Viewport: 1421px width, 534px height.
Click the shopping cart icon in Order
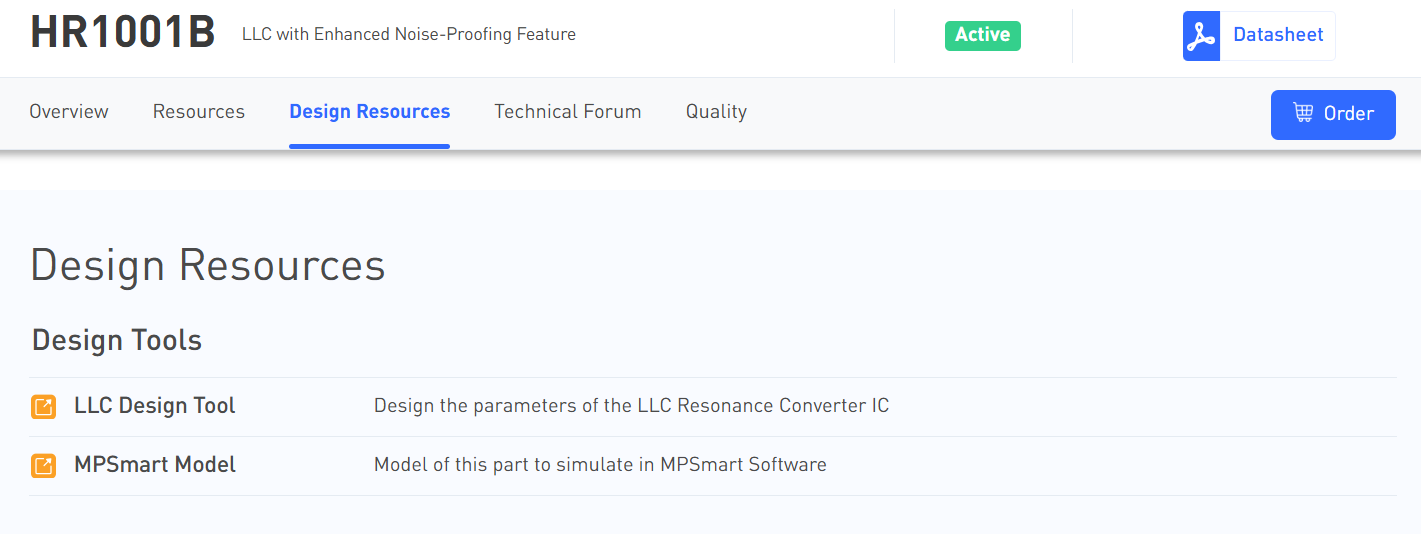click(1303, 113)
